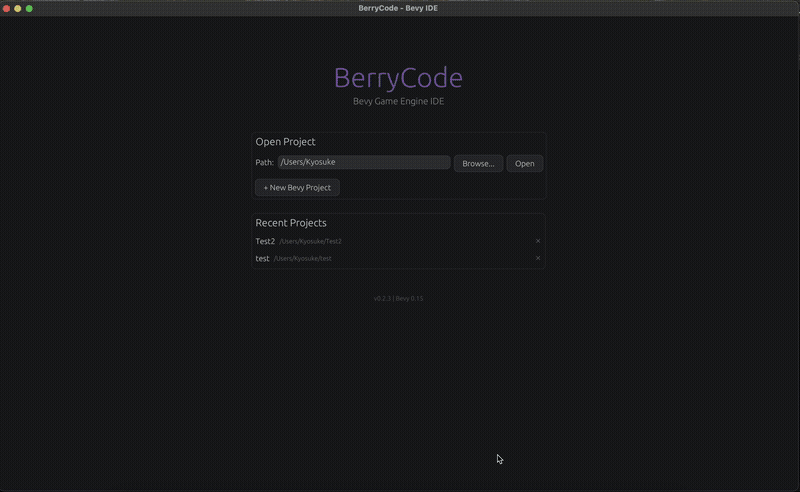Click the Open Project heading
Viewport: 800px width, 492px height.
[285, 142]
